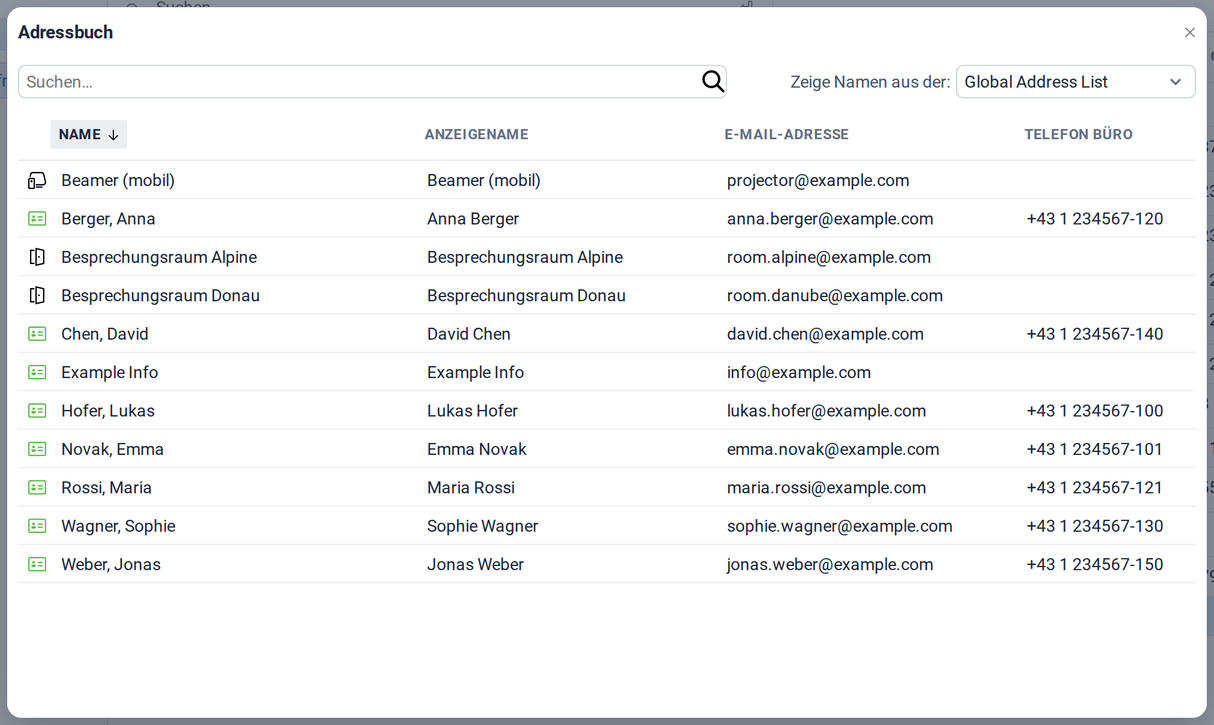The image size is (1214, 725).
Task: Open the Global Address List dropdown
Action: (x=1075, y=82)
